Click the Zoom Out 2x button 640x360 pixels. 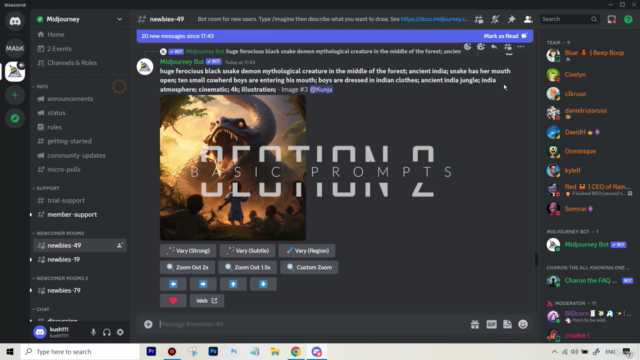click(187, 267)
